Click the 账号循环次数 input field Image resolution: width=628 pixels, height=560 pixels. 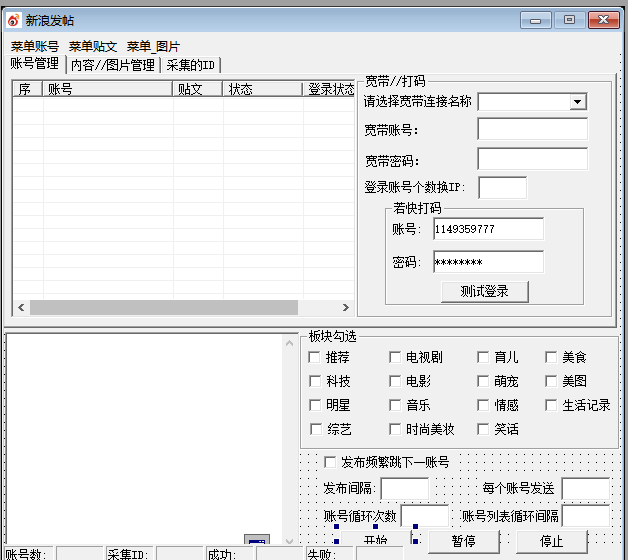point(425,516)
